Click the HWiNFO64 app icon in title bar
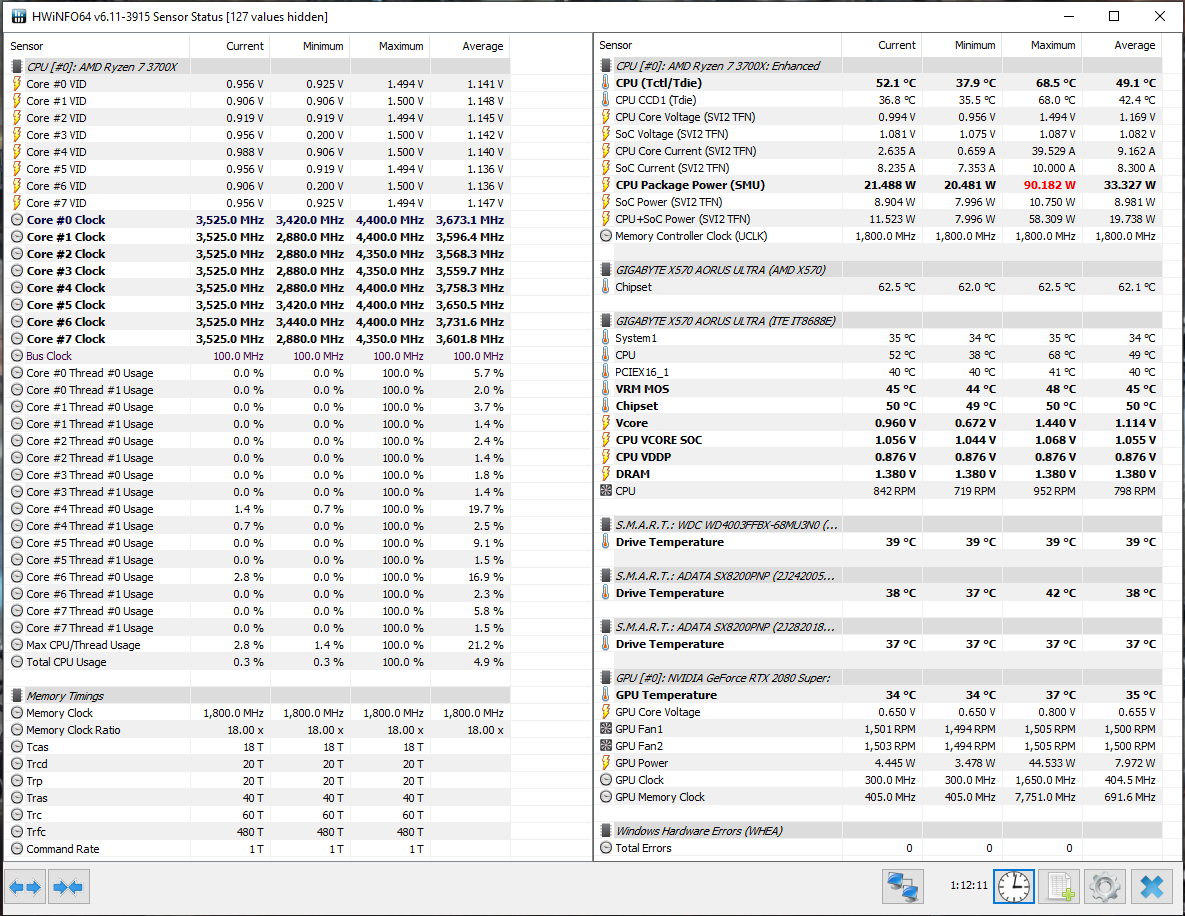The height and width of the screenshot is (916, 1185). (x=19, y=16)
